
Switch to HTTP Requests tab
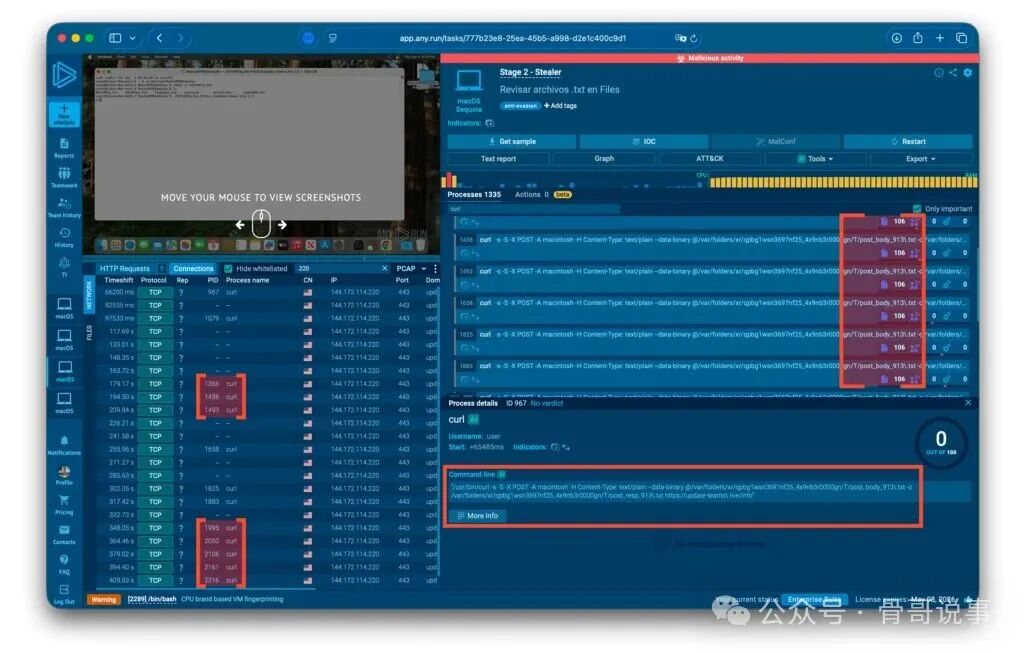point(125,268)
